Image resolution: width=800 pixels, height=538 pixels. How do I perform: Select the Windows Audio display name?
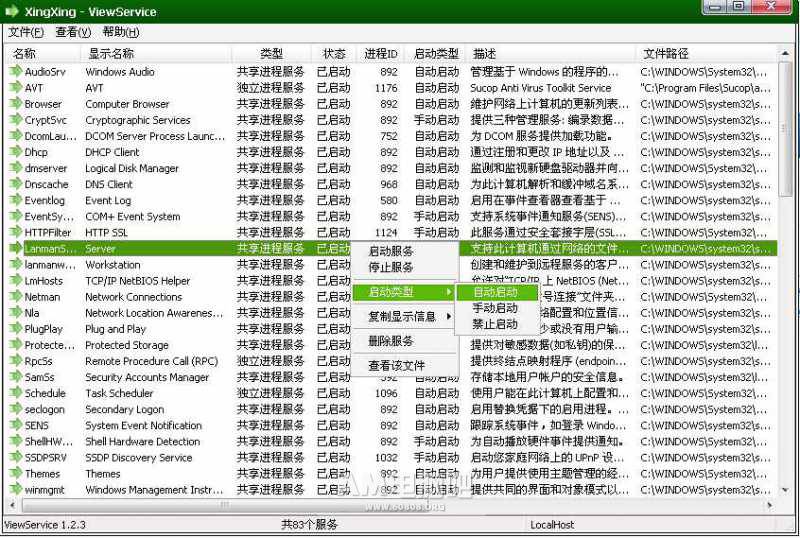pyautogui.click(x=120, y=72)
